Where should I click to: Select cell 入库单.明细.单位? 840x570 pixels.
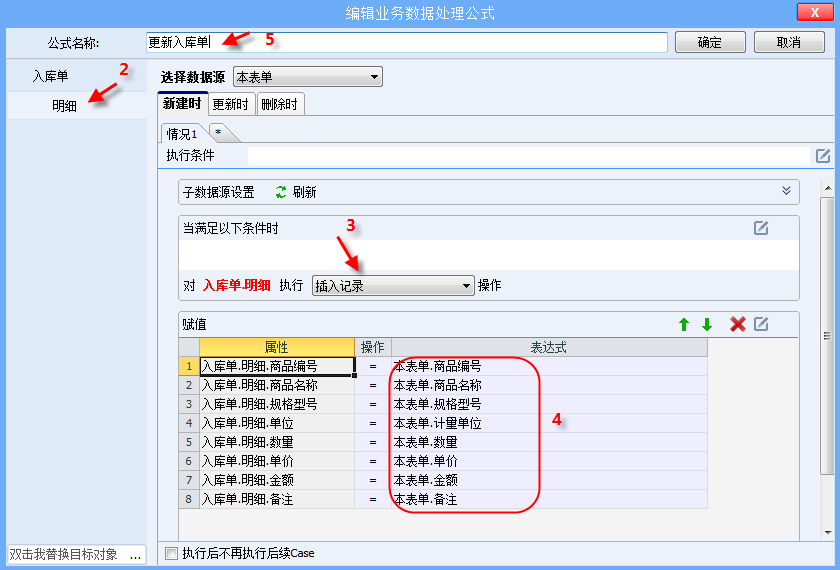[x=276, y=423]
